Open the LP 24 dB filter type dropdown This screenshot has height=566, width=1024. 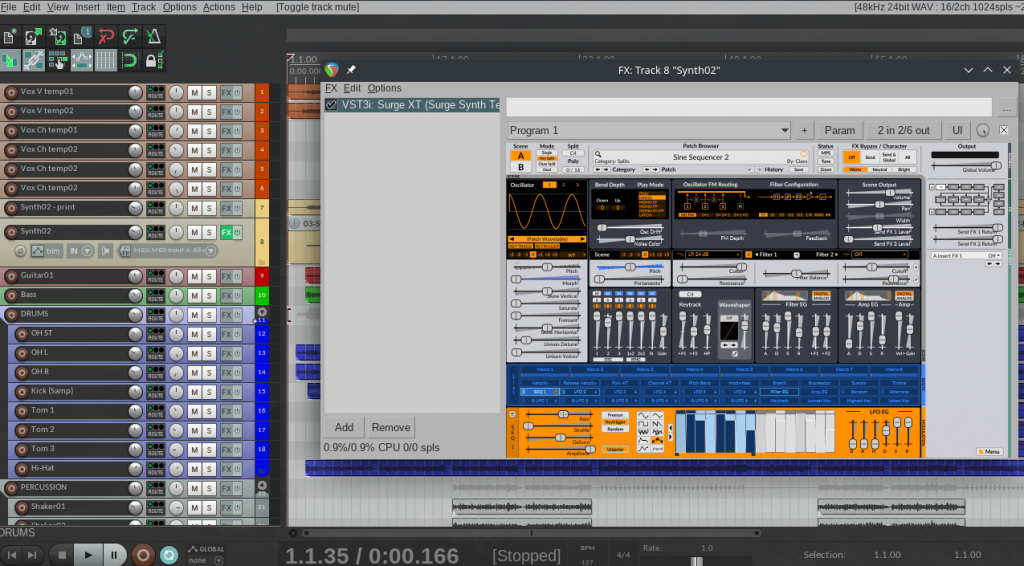click(713, 255)
